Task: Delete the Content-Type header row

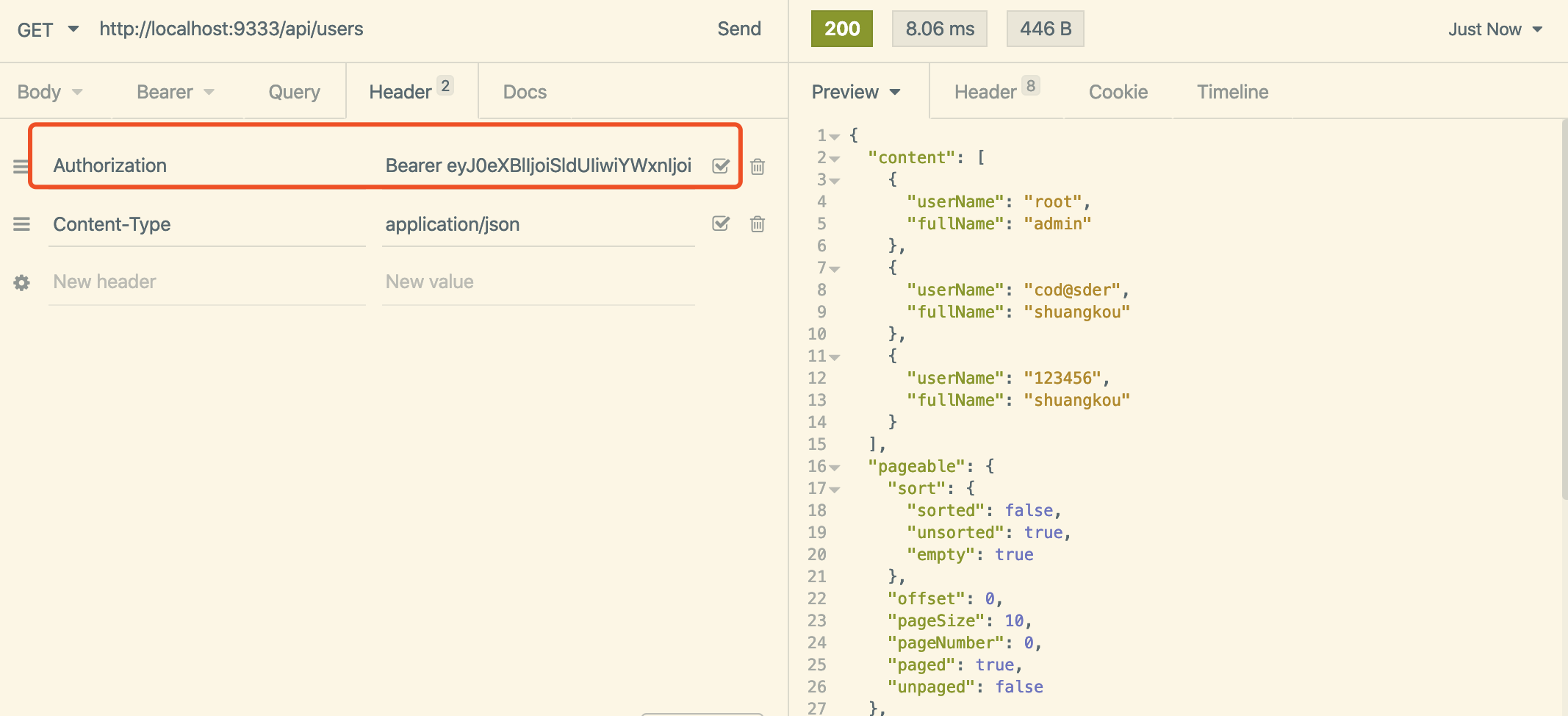Action: click(758, 224)
